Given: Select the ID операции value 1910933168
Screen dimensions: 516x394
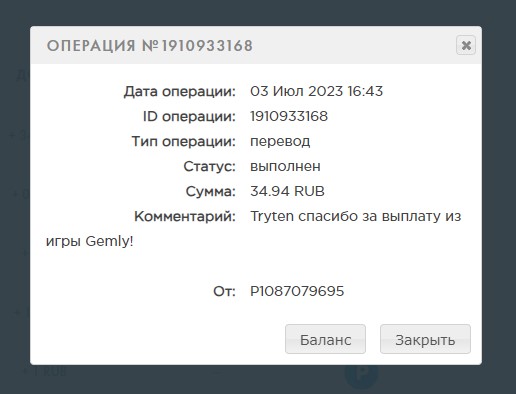Looking at the screenshot, I should 289,116.
